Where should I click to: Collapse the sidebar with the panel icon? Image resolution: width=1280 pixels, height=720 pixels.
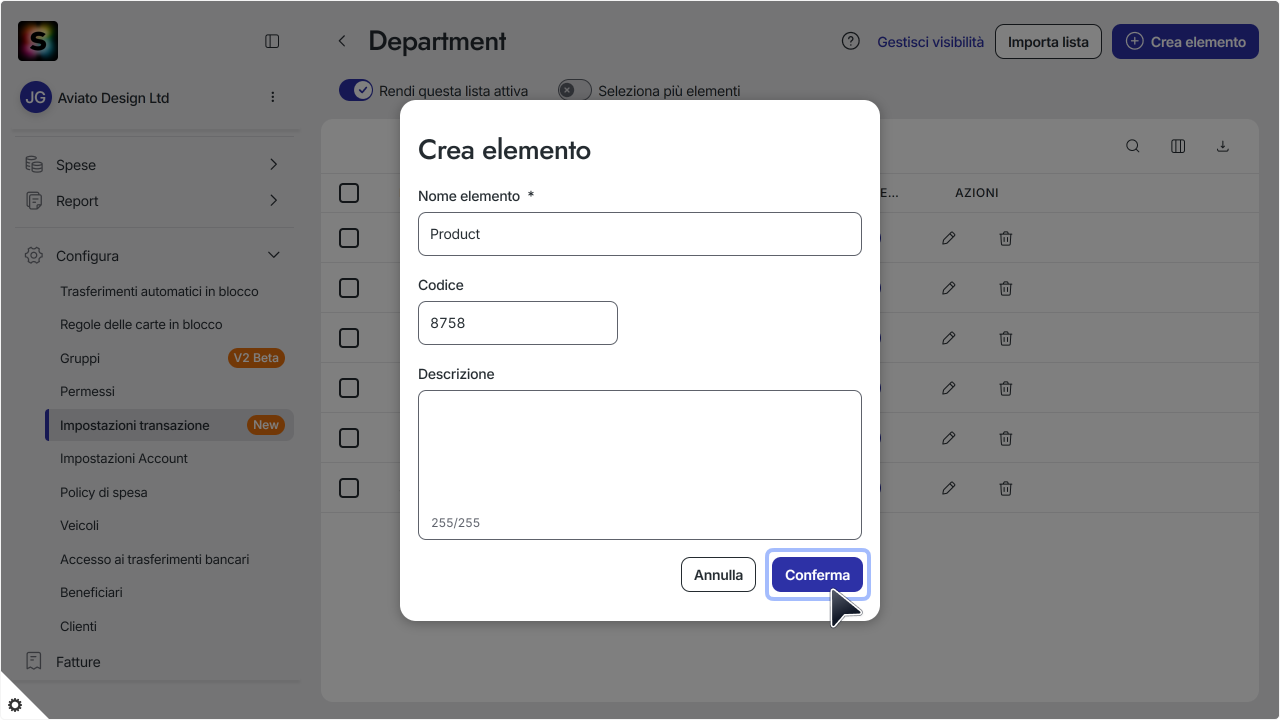[272, 41]
